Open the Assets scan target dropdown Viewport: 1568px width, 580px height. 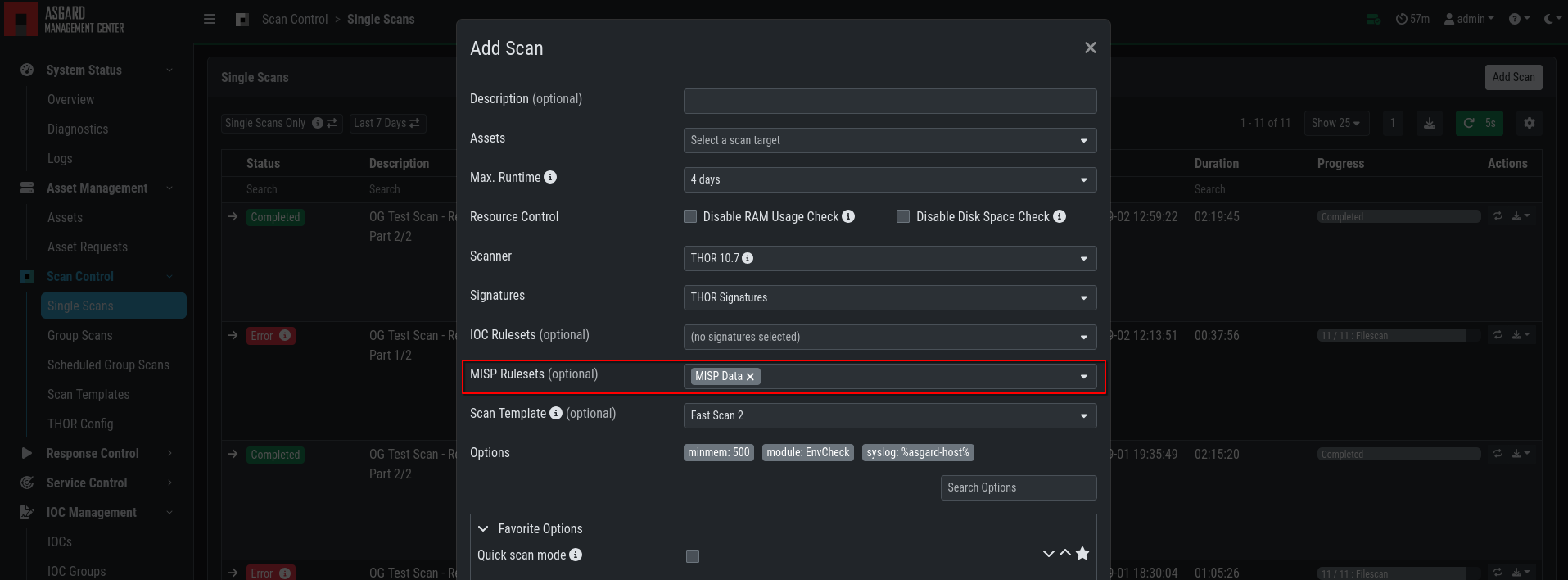890,140
